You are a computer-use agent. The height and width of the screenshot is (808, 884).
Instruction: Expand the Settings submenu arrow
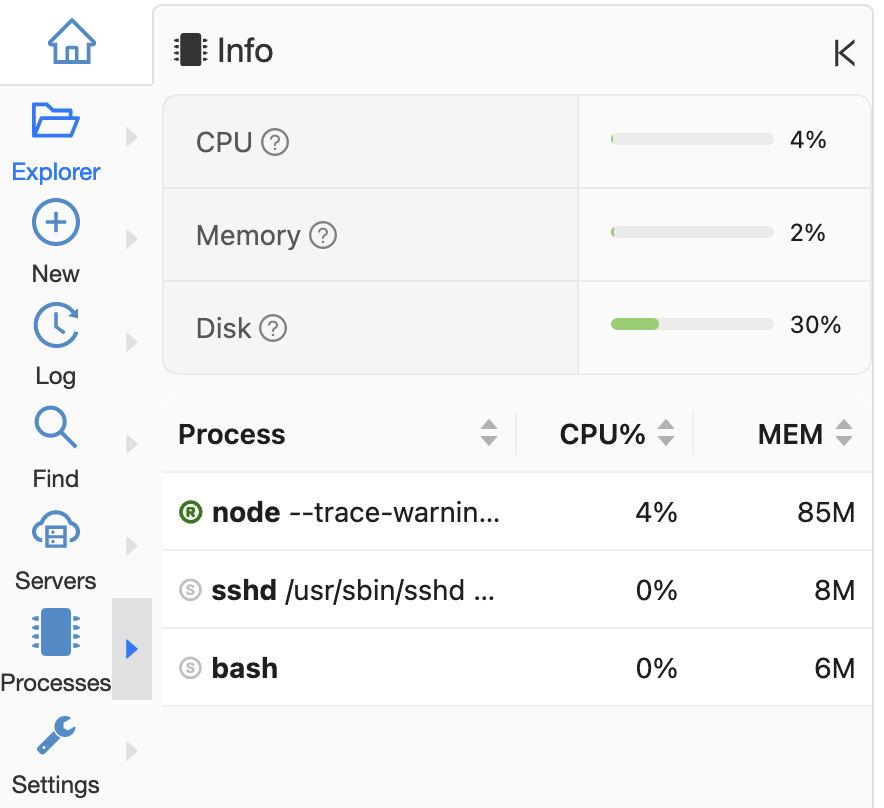tap(132, 751)
